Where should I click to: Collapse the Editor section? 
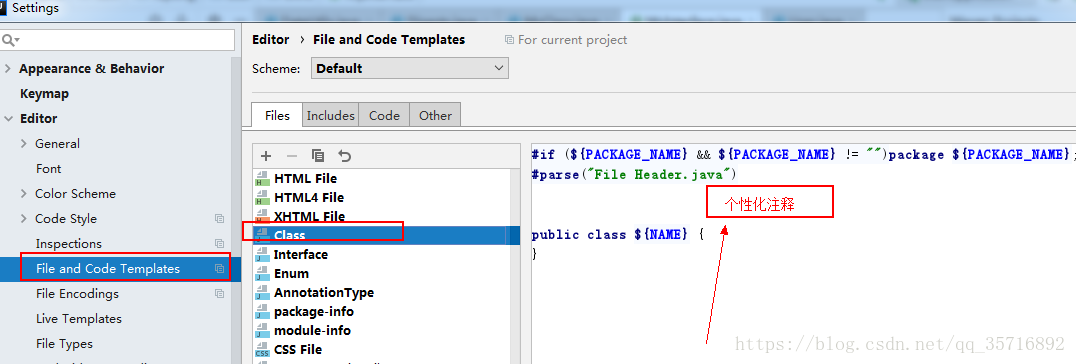click(8, 119)
